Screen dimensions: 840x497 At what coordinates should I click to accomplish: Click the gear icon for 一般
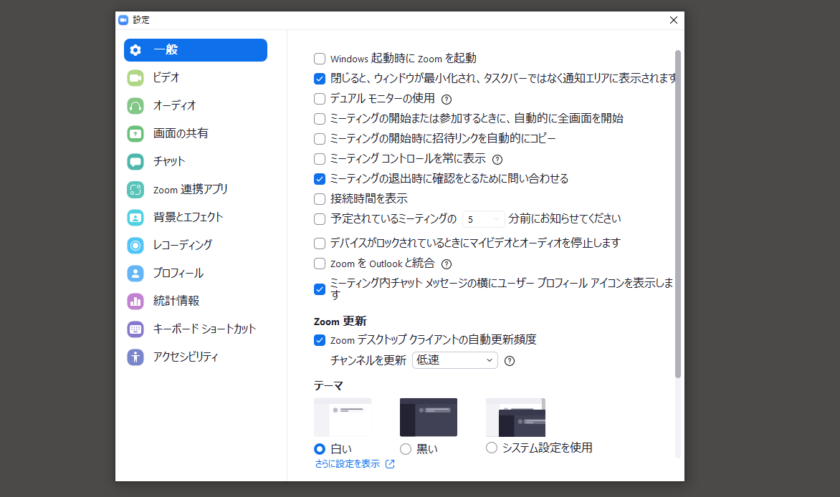(x=136, y=50)
